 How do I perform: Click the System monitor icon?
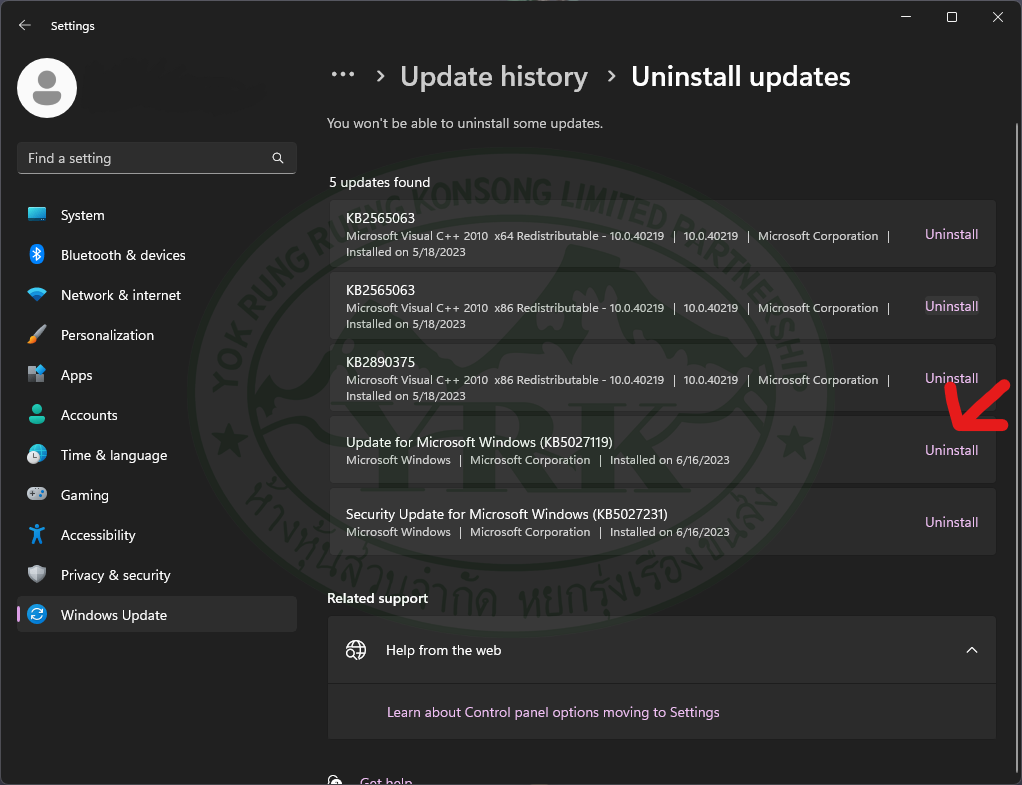[x=37, y=215]
